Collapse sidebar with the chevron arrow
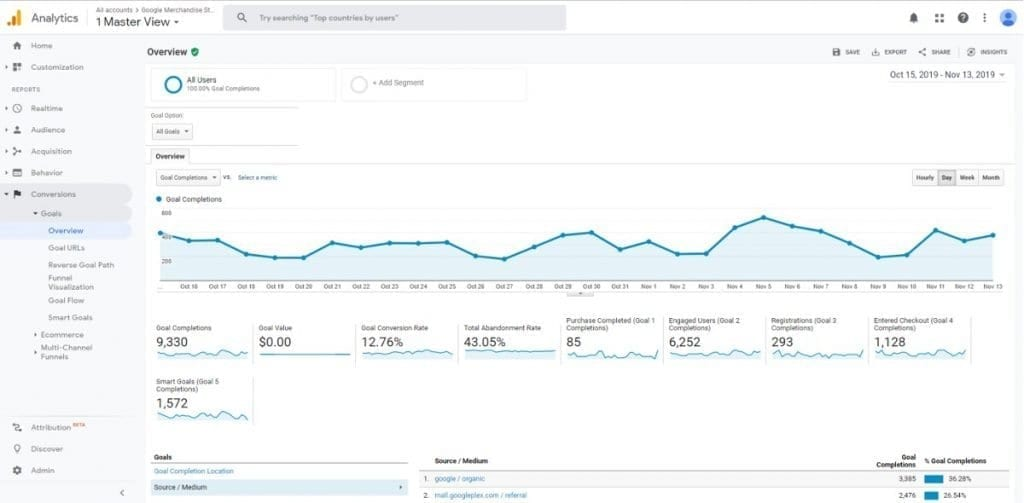Viewport: 1024px width, 503px height. 122,493
